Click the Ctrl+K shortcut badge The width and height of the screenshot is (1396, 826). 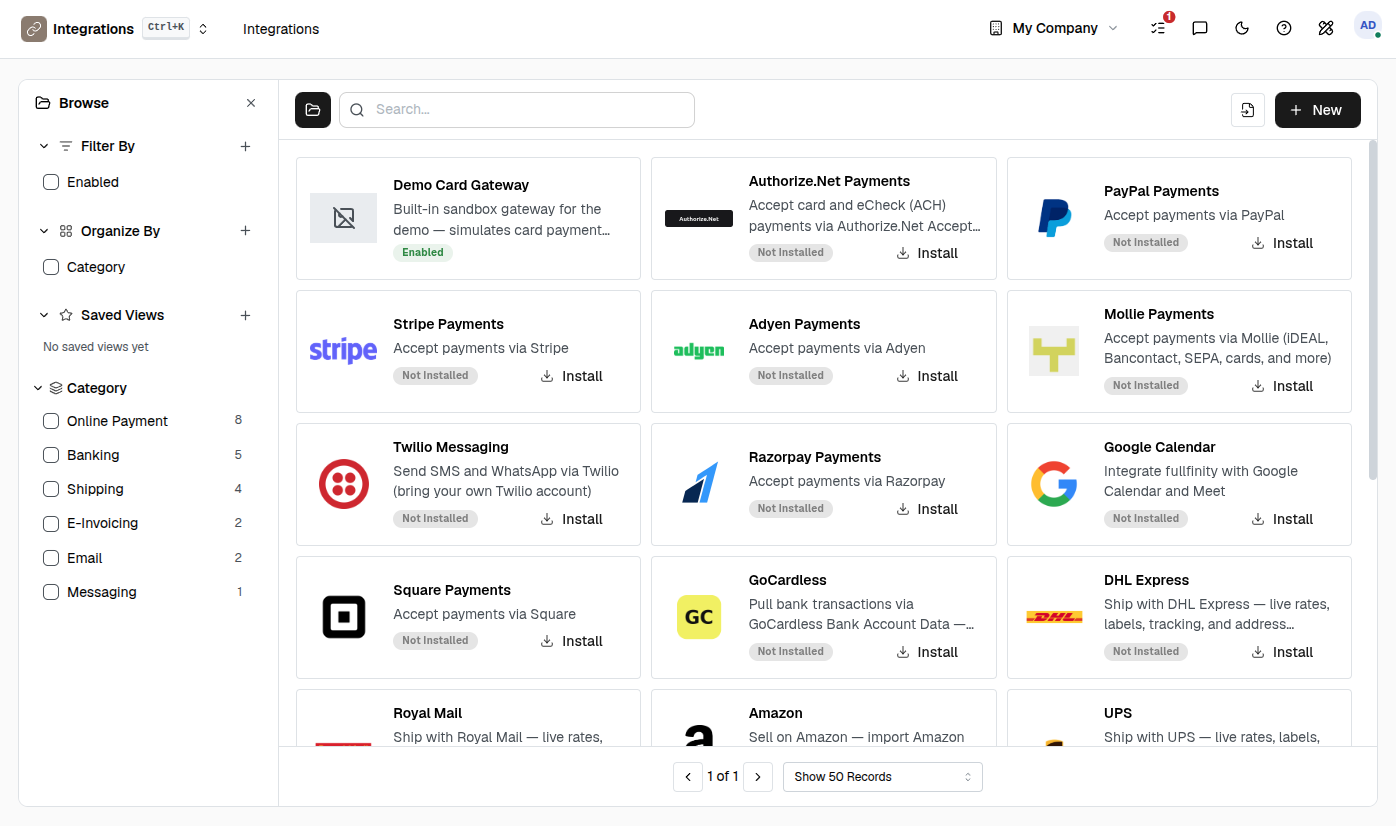tap(166, 27)
